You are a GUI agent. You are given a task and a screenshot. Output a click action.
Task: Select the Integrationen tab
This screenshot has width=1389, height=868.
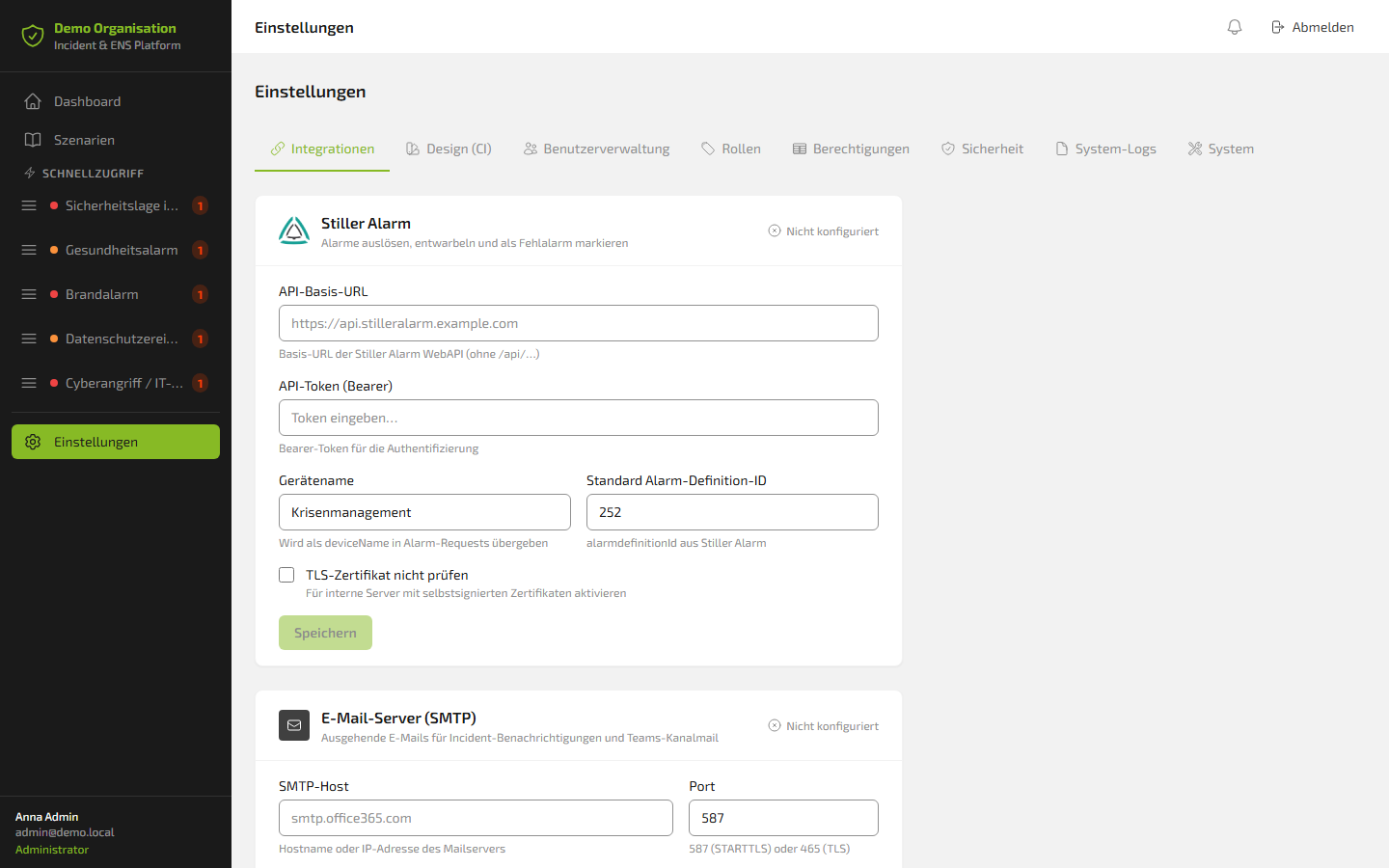pos(322,149)
